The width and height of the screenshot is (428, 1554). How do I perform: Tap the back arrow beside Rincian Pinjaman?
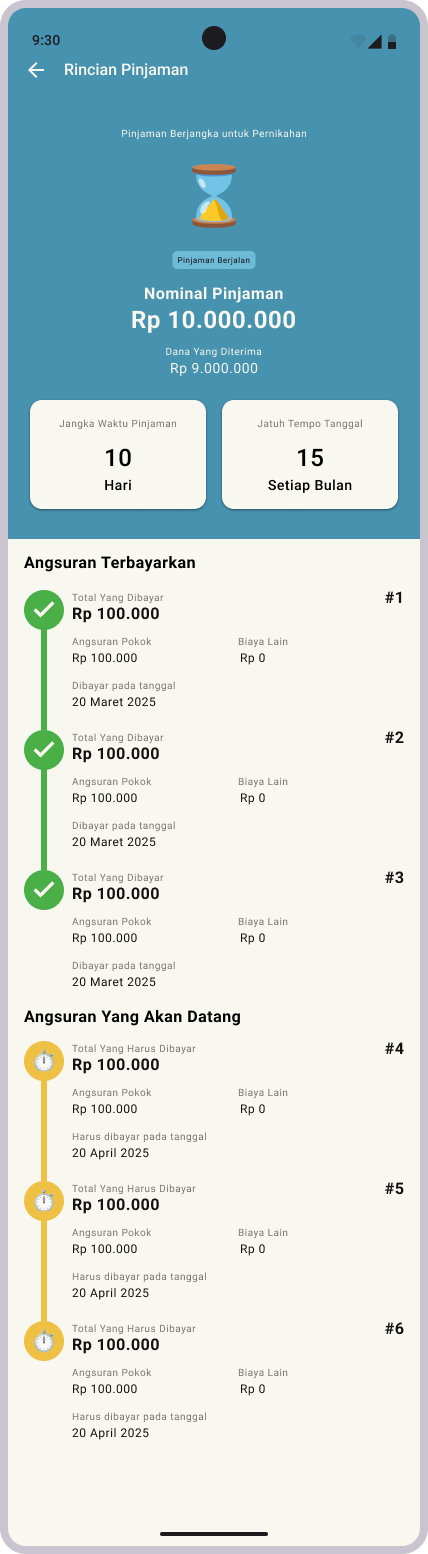pos(36,70)
